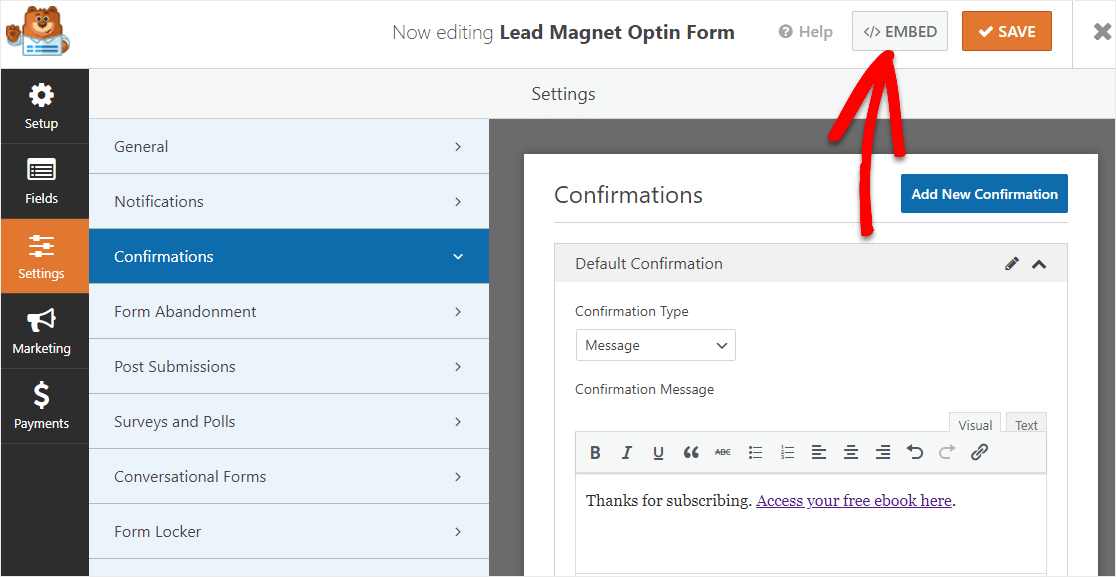This screenshot has width=1116, height=577.
Task: Toggle strikethrough formatting
Action: (x=722, y=452)
